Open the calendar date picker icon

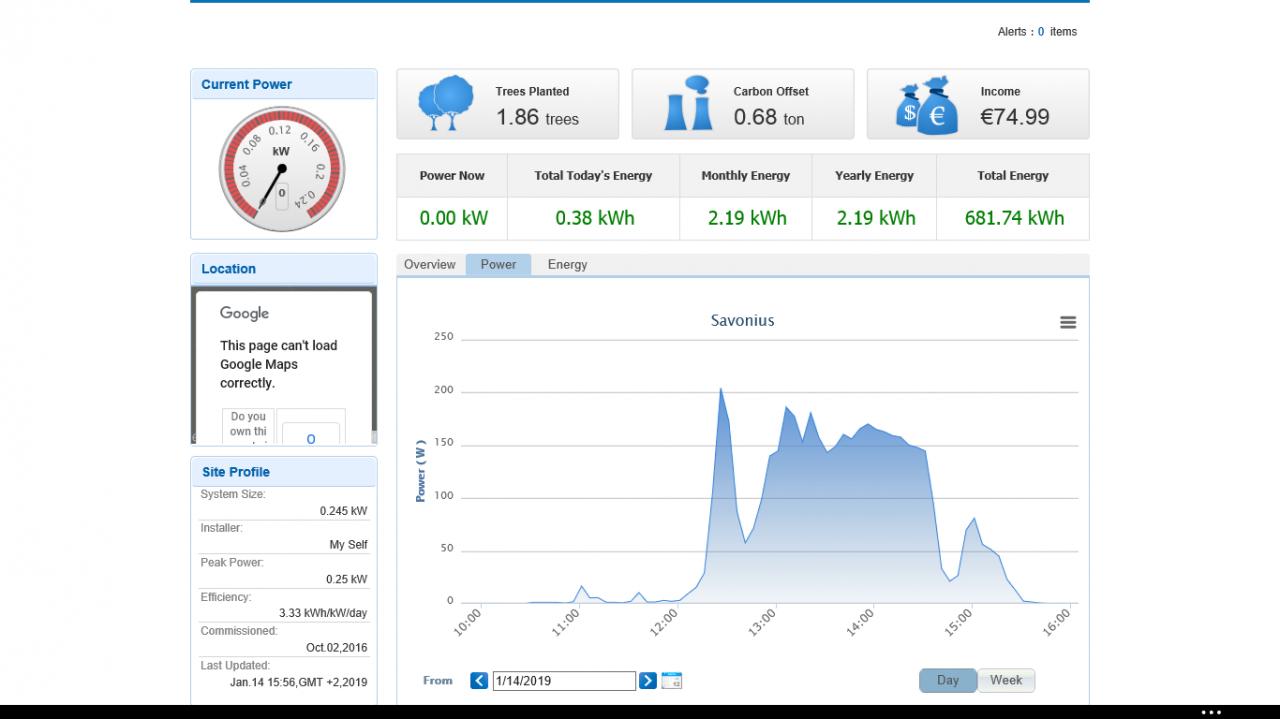tap(672, 681)
